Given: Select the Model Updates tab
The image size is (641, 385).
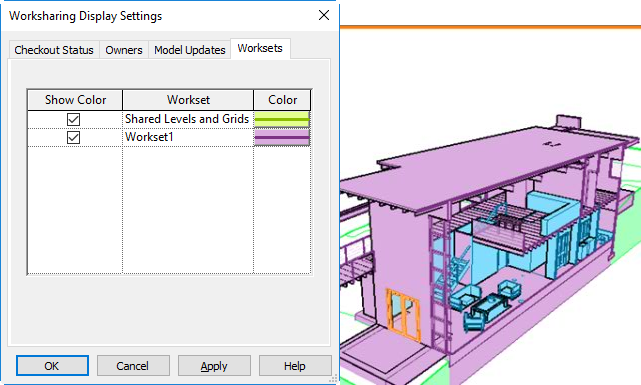Looking at the screenshot, I should pos(190,50).
